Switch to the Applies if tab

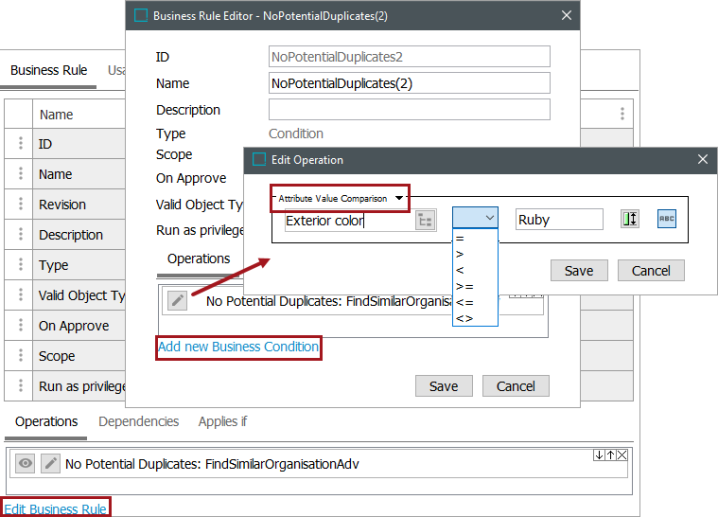223,421
